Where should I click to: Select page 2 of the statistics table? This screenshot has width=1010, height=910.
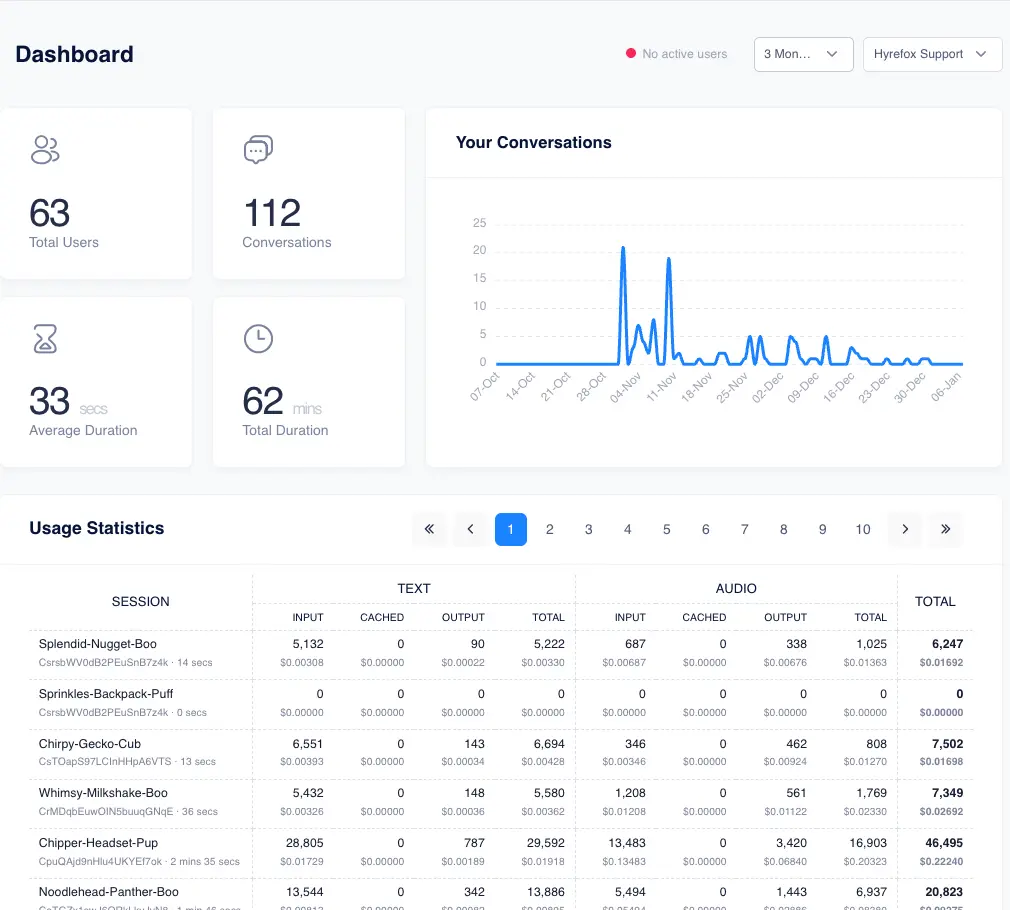tap(549, 529)
